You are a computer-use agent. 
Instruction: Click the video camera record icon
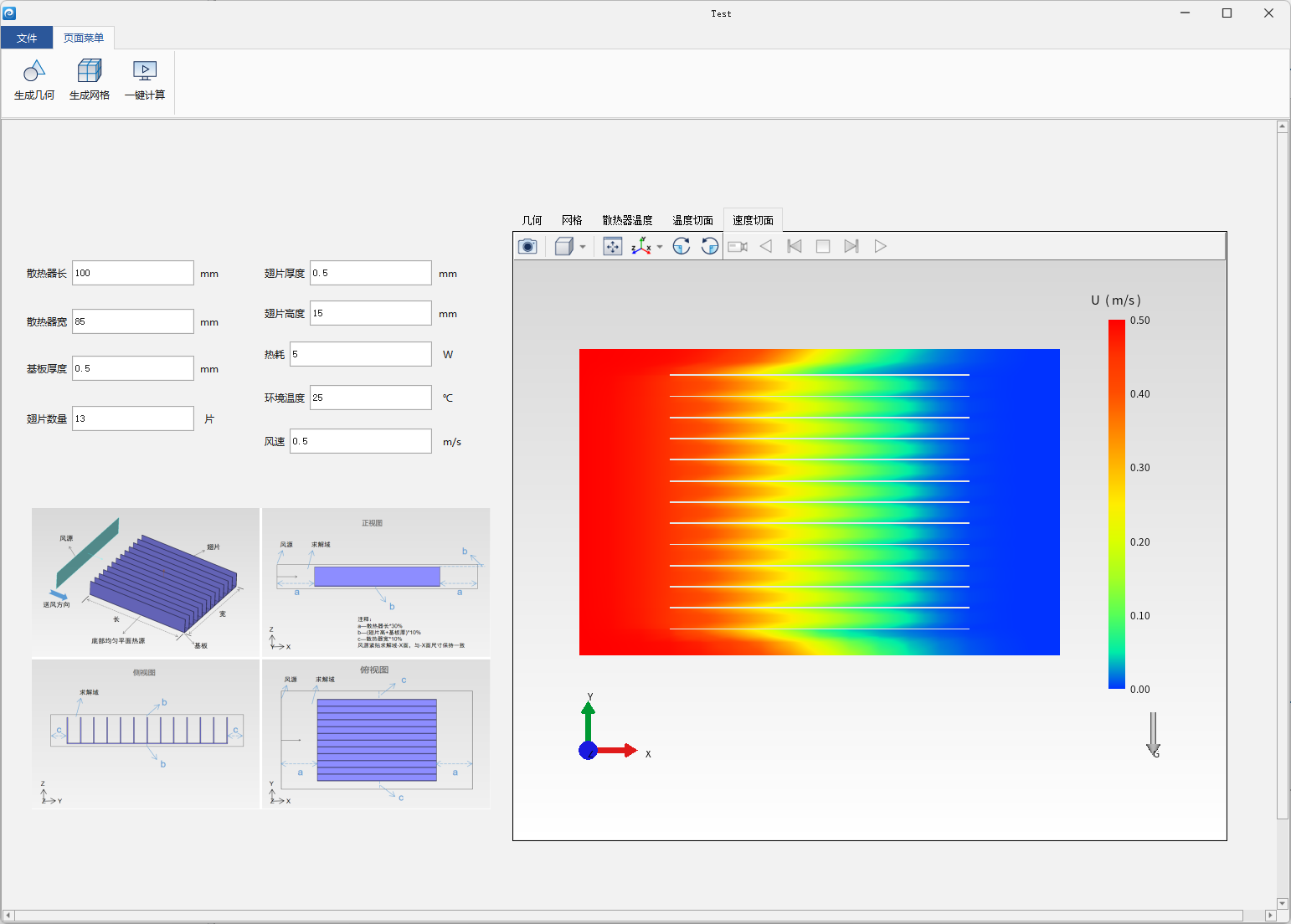[x=738, y=246]
